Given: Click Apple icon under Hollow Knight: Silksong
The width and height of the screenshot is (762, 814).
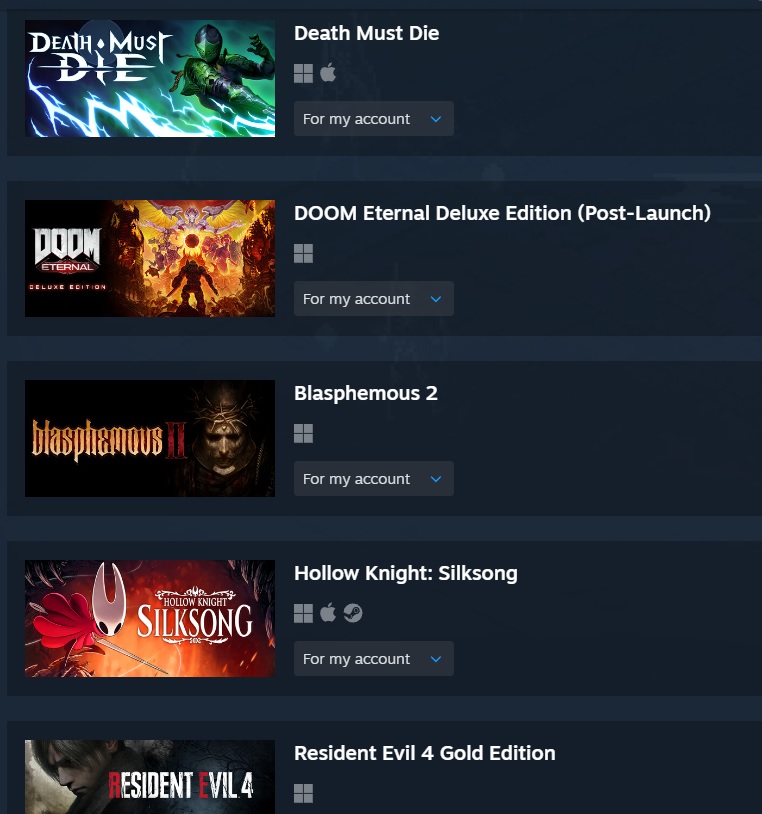Looking at the screenshot, I should [x=328, y=613].
